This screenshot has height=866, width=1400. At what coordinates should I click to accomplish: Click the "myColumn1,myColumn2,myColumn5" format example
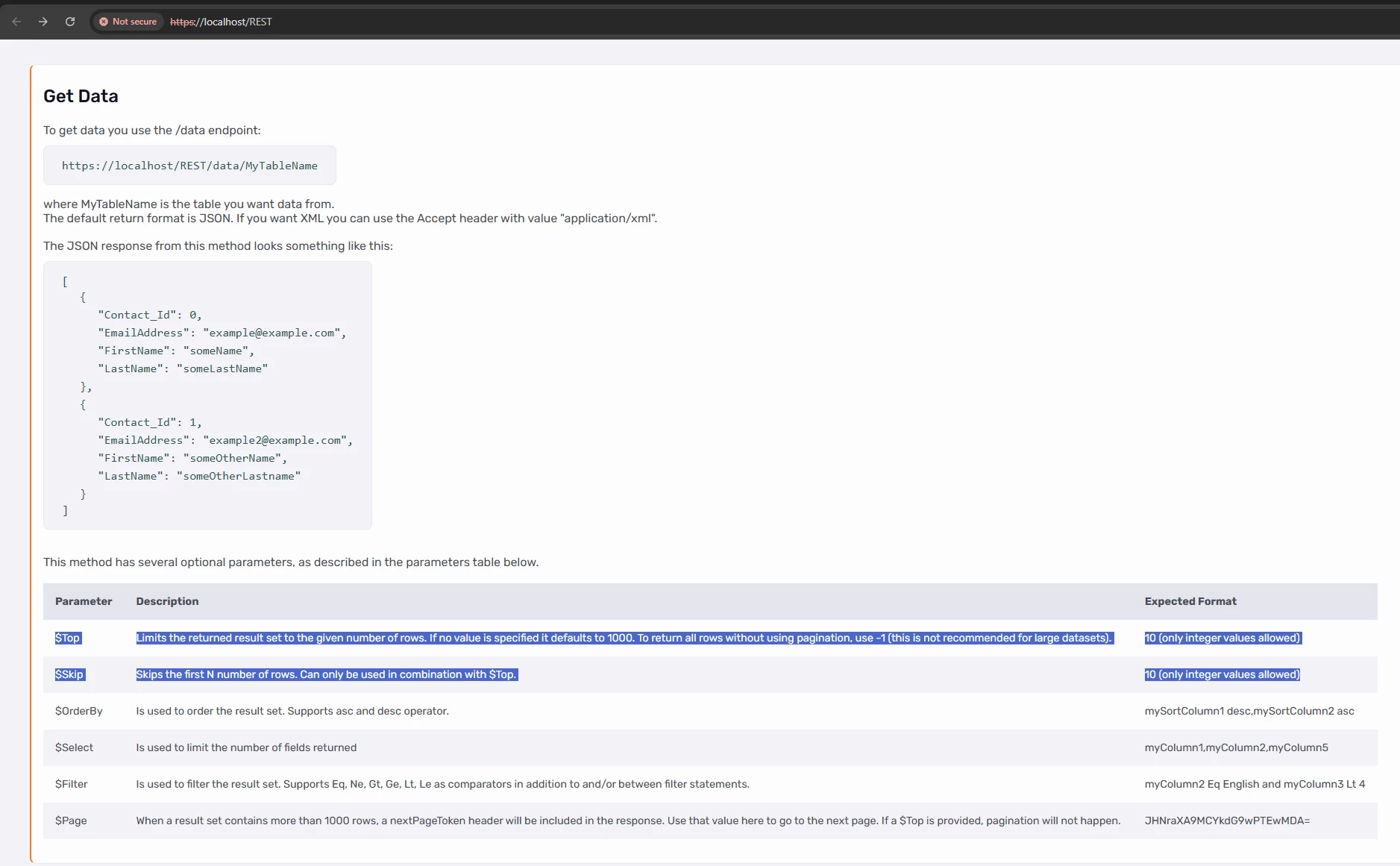1237,747
